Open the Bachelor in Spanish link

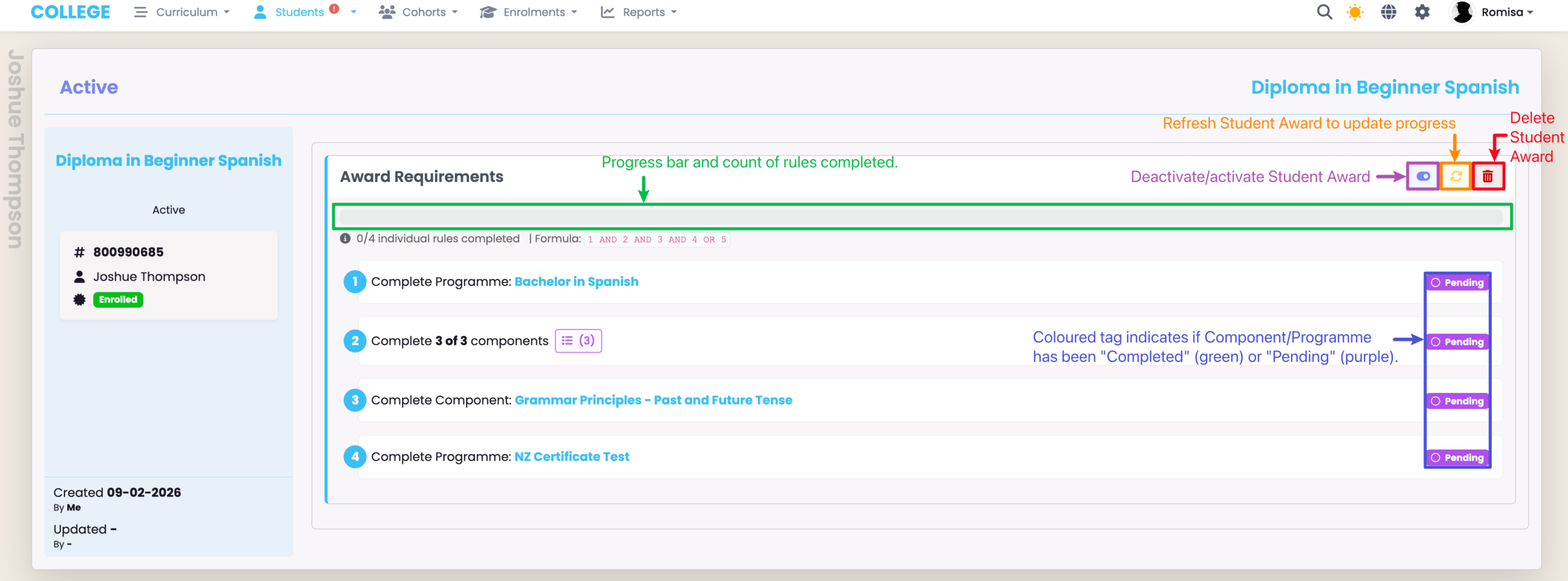coord(576,282)
